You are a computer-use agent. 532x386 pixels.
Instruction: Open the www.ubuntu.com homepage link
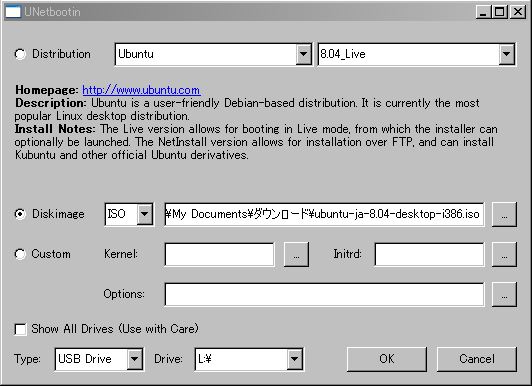coord(141,90)
